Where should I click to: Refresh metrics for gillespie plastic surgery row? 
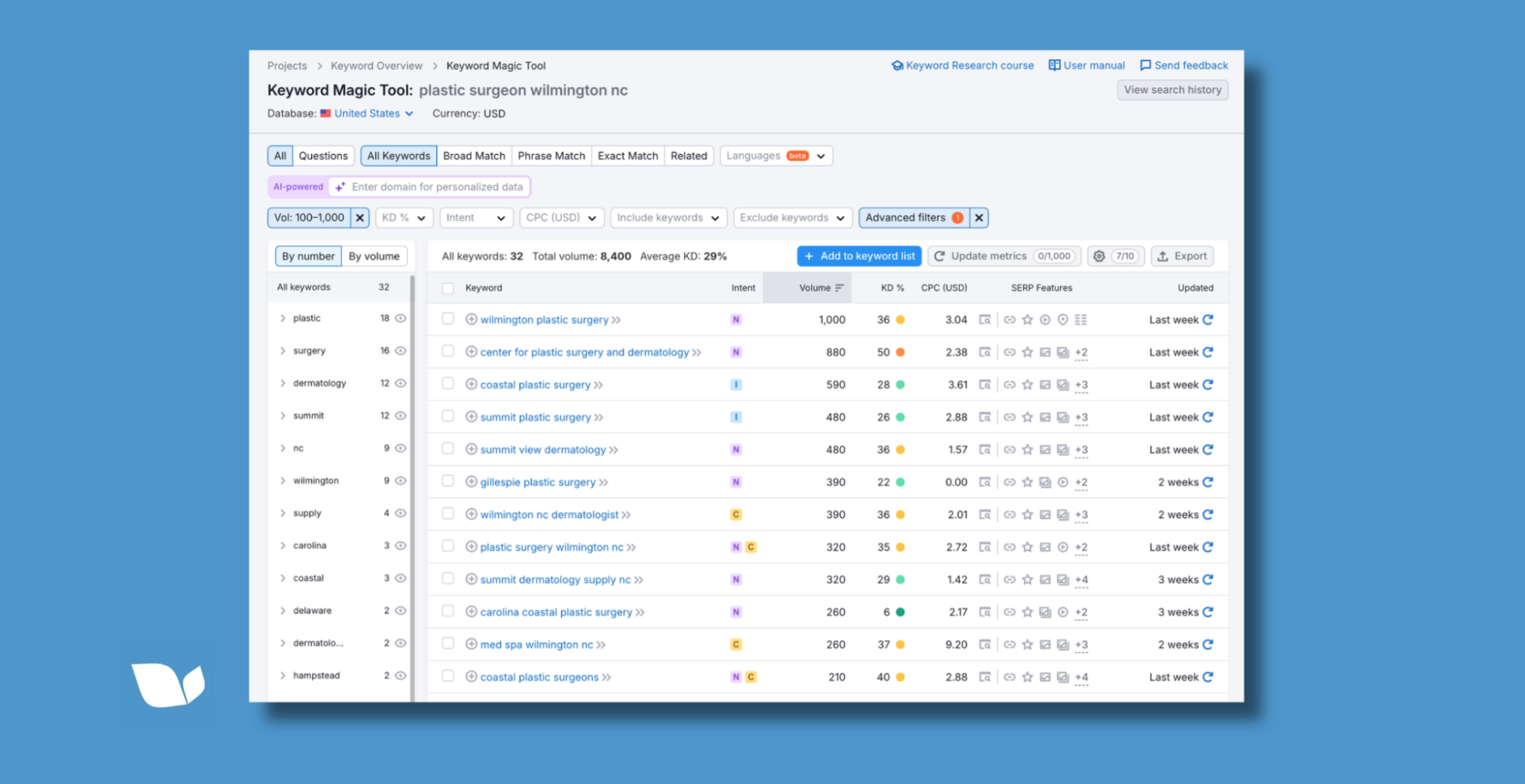[x=1208, y=482]
